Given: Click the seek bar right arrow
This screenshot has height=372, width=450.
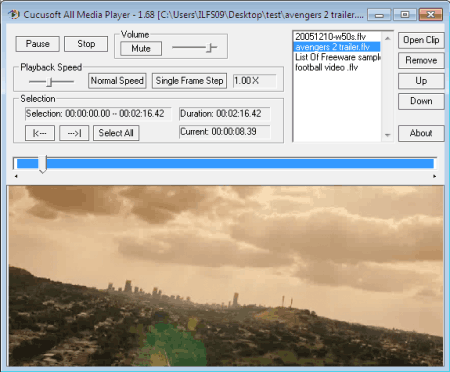Looking at the screenshot, I should tap(434, 176).
